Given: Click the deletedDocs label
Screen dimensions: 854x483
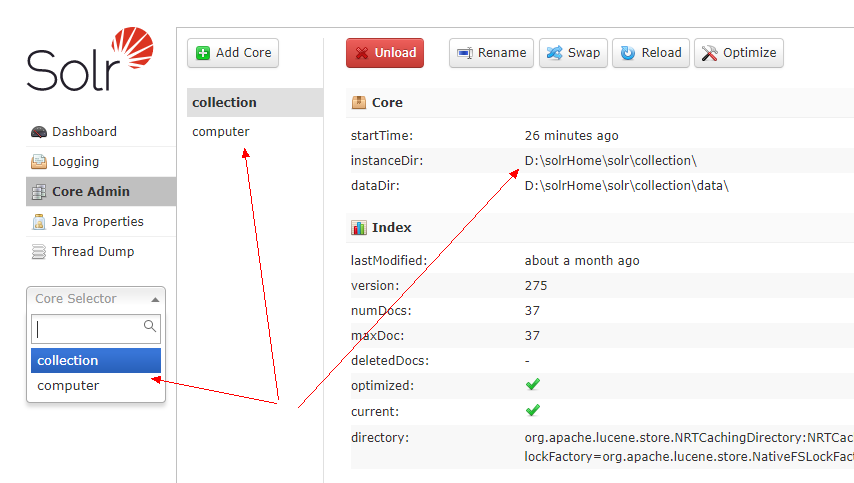Looking at the screenshot, I should point(390,361).
